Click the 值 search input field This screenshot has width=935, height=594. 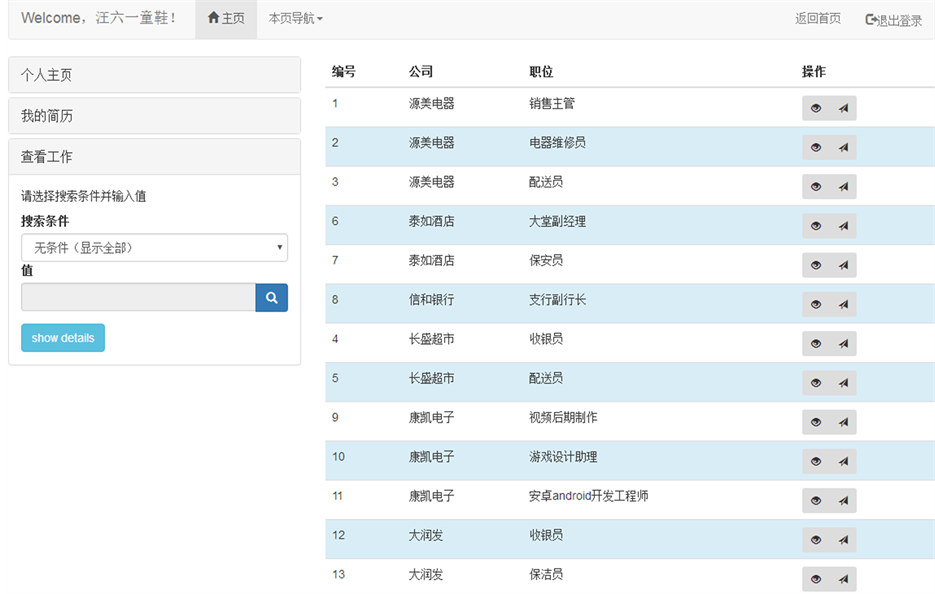click(138, 297)
